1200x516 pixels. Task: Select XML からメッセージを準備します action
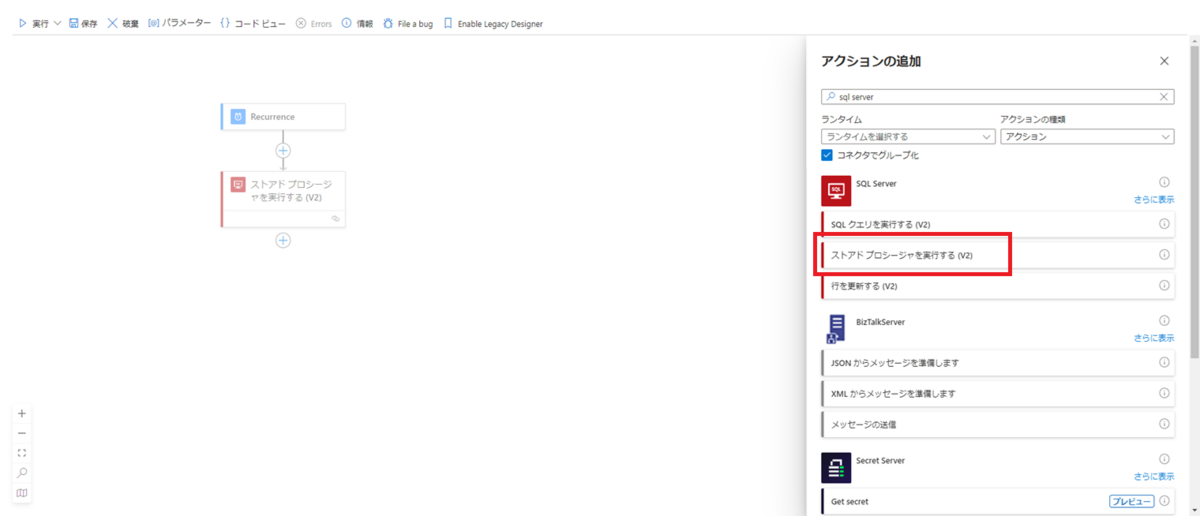coord(997,393)
